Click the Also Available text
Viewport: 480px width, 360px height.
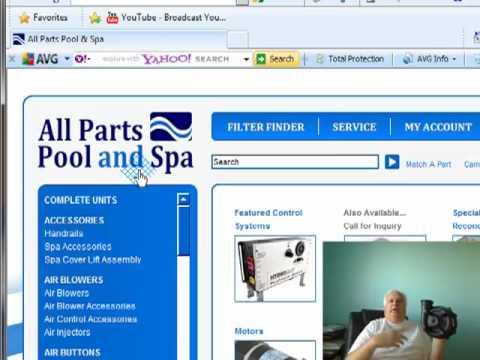[375, 213]
